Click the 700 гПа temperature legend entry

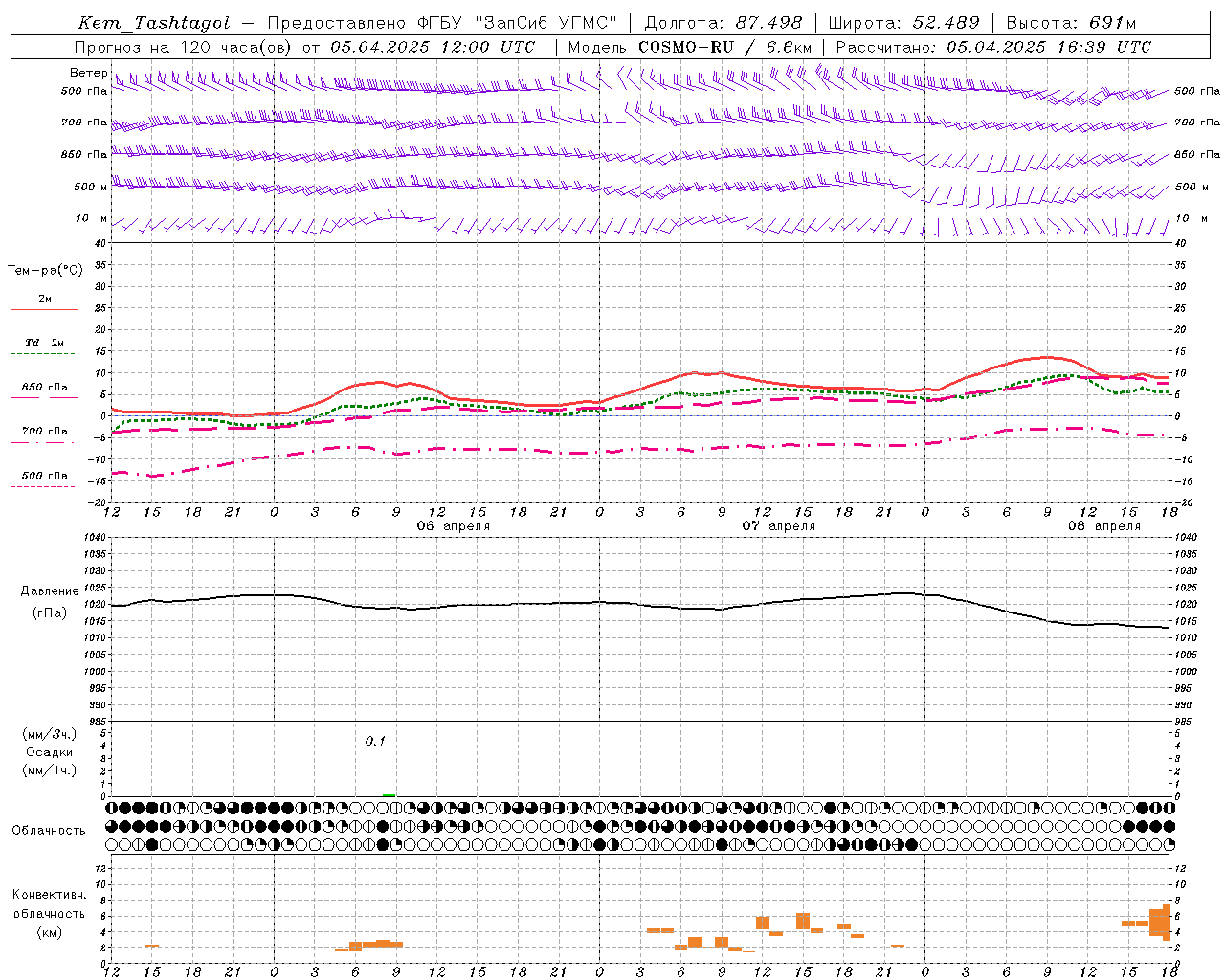pos(44,432)
